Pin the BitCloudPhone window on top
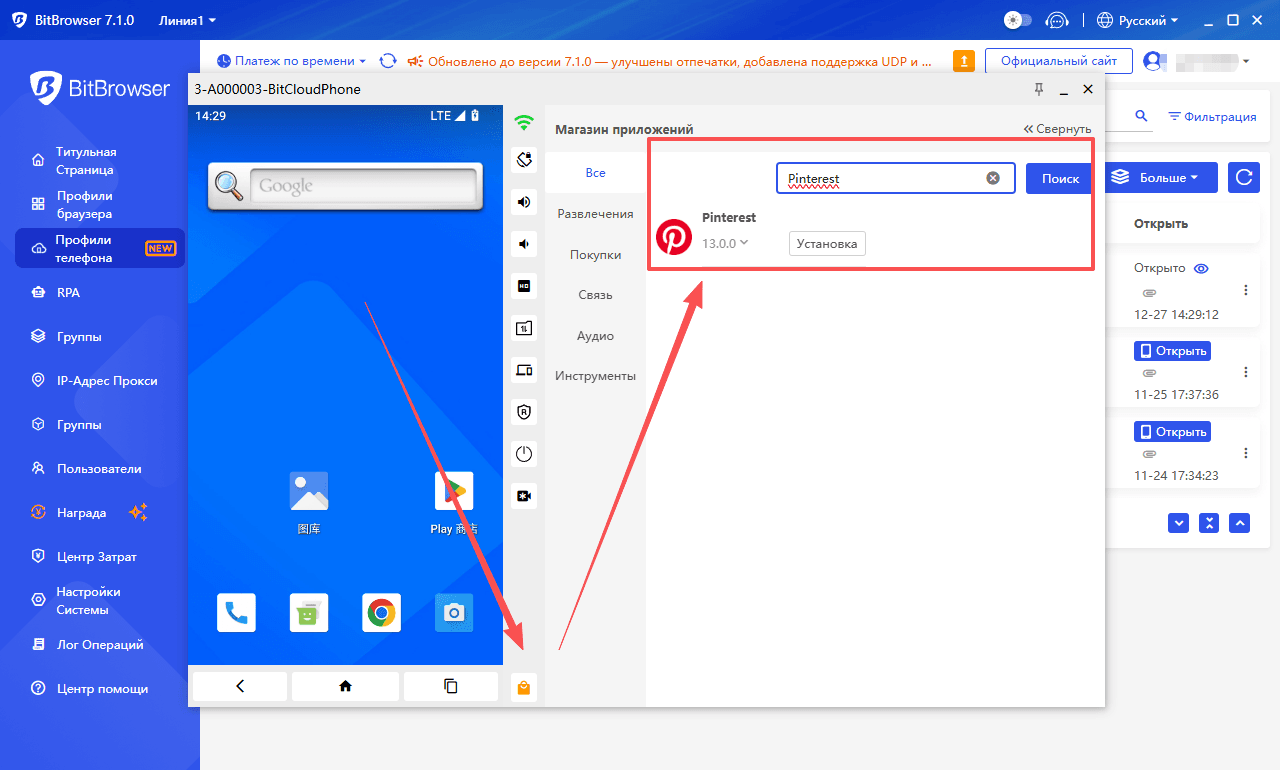 pos(1038,89)
